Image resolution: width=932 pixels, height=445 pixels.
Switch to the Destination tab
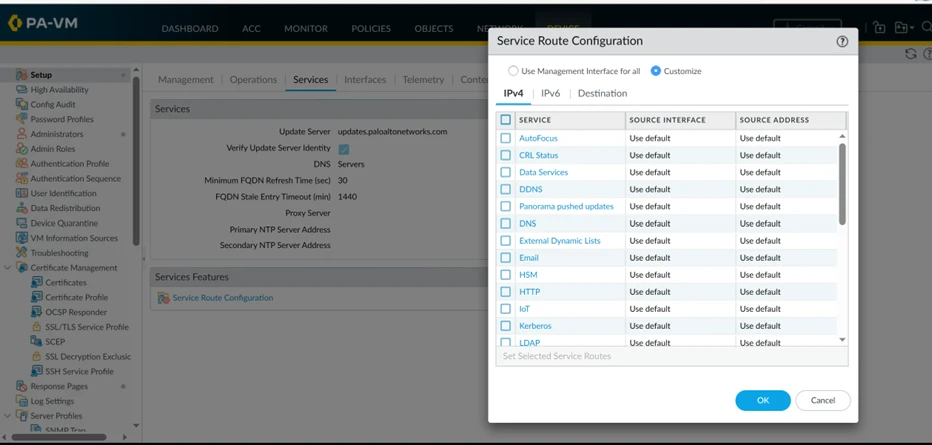coord(602,93)
